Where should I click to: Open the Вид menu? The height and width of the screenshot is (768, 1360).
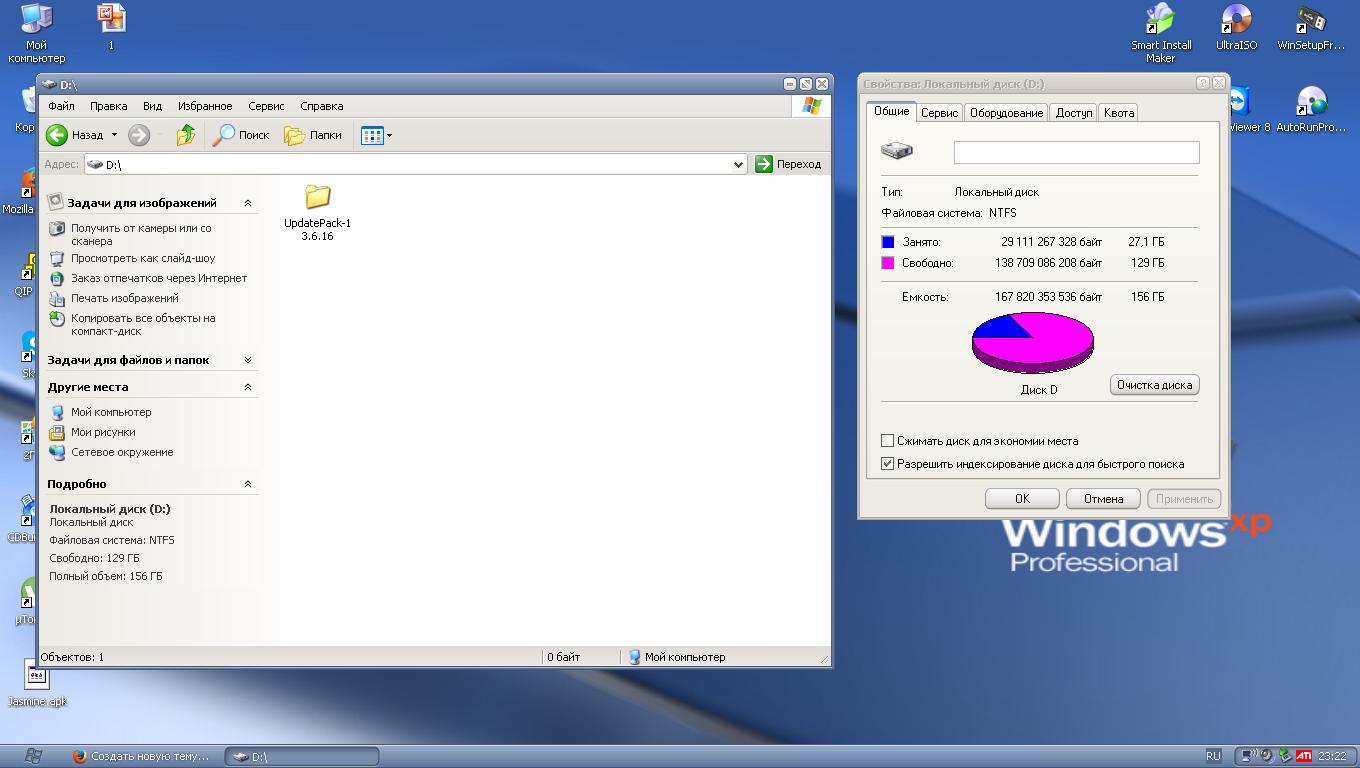coord(152,106)
